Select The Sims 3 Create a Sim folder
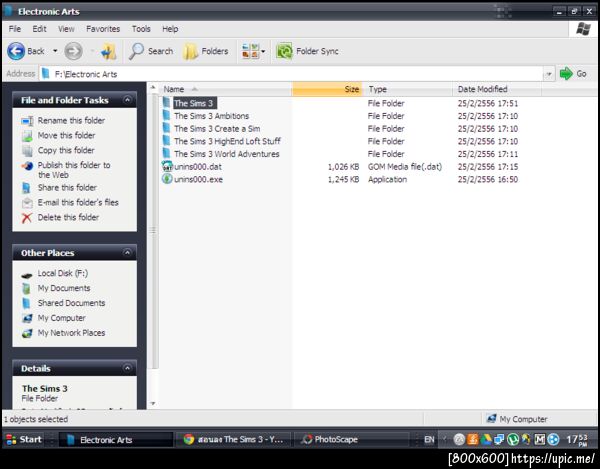The width and height of the screenshot is (600, 469). 217,129
